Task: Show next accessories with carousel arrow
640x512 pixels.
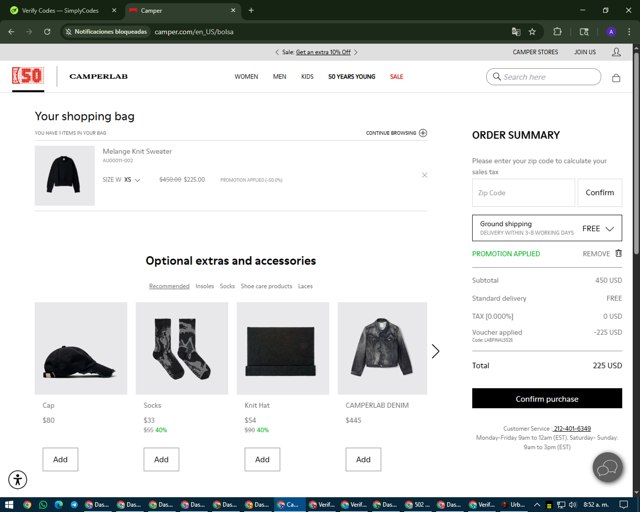Action: click(x=436, y=351)
